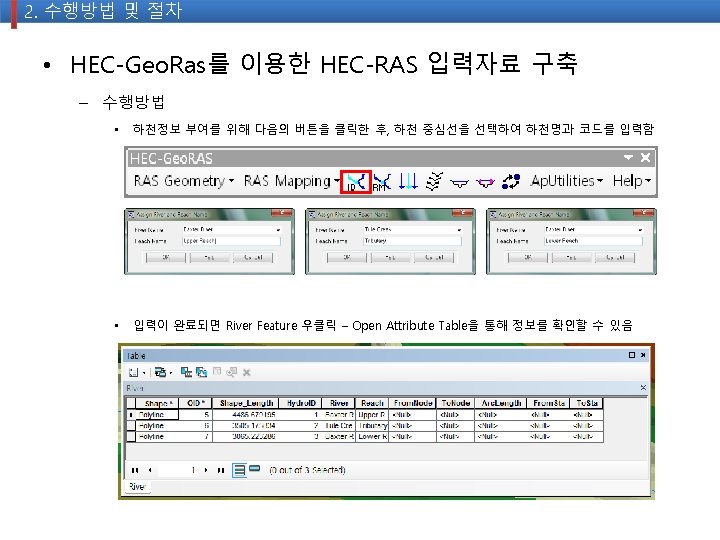720x540 pixels.
Task: Select the row selector for OID 7
Action: tap(131, 436)
